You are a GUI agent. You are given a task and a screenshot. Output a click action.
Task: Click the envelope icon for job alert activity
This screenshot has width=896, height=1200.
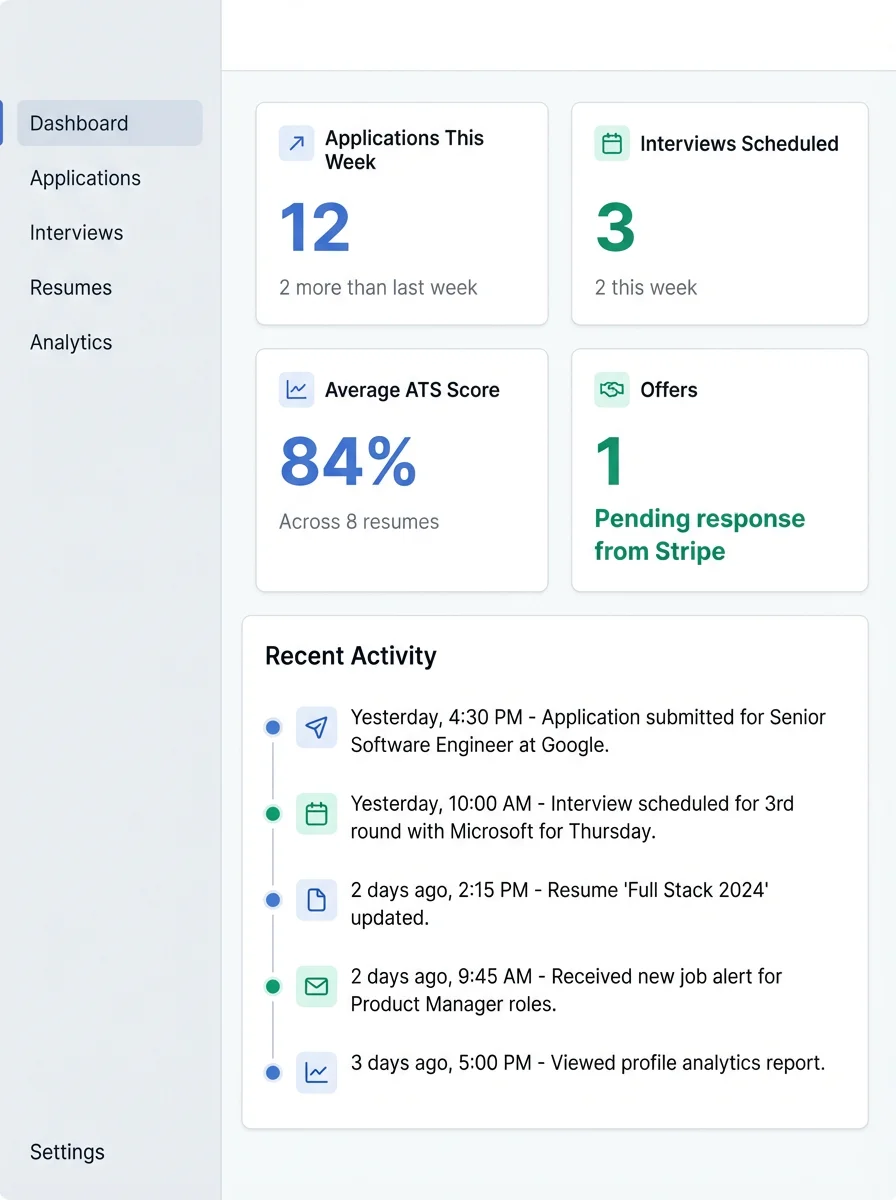point(317,987)
